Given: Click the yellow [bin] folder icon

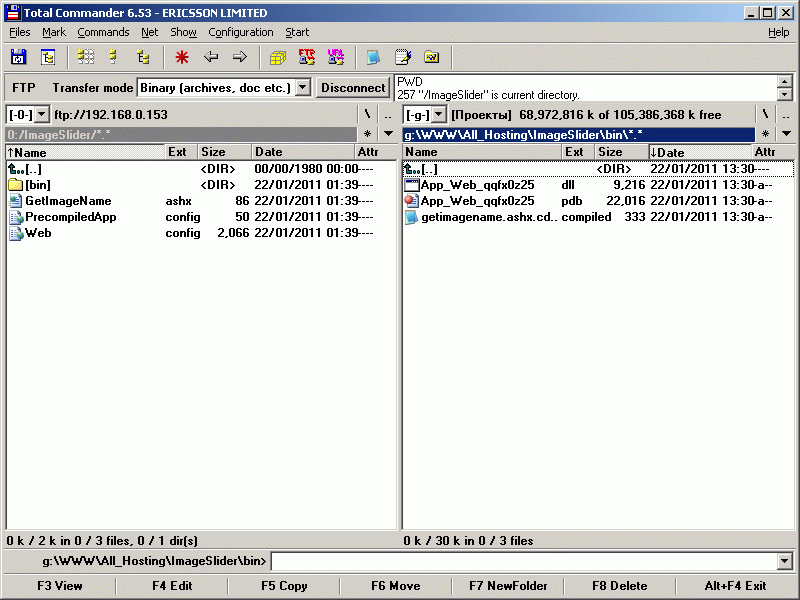Looking at the screenshot, I should pyautogui.click(x=16, y=185).
